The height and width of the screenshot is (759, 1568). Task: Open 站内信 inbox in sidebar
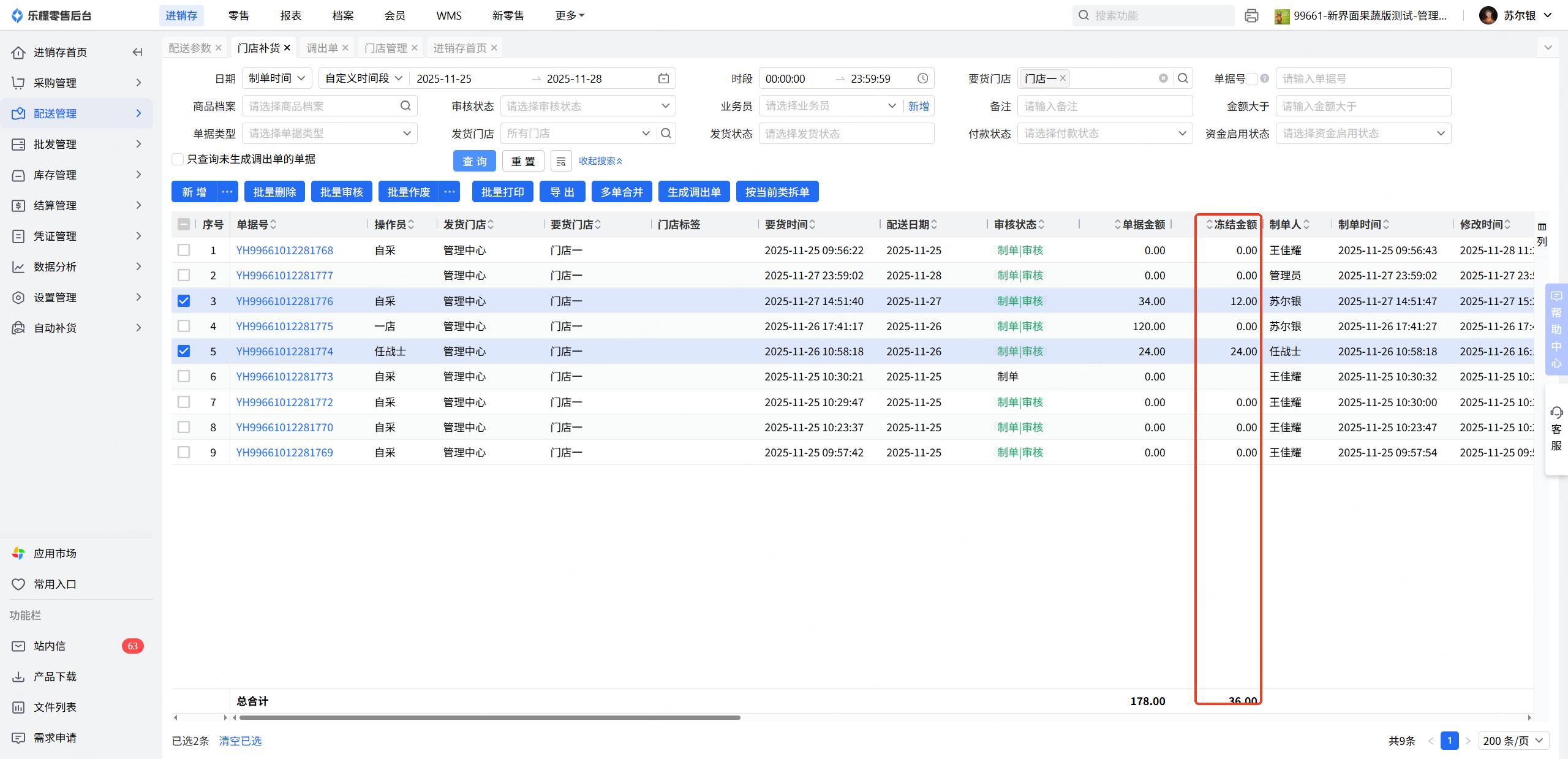pos(50,646)
